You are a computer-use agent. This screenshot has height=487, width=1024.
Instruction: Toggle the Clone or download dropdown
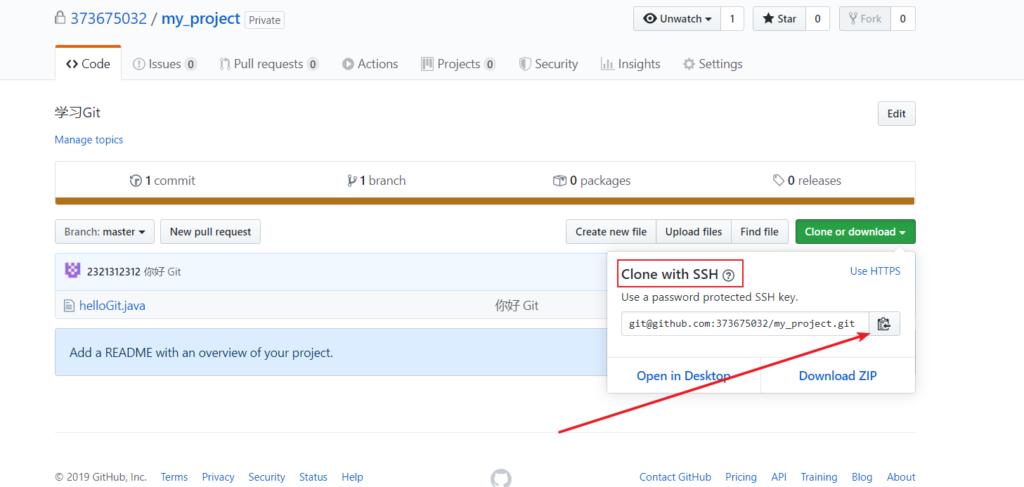856,232
